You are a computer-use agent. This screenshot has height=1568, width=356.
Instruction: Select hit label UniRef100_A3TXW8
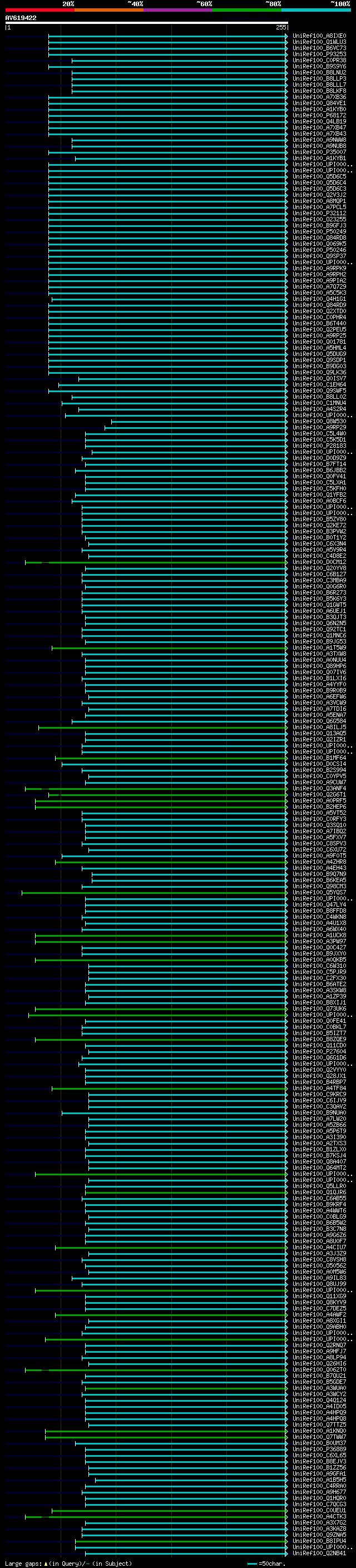(319, 654)
